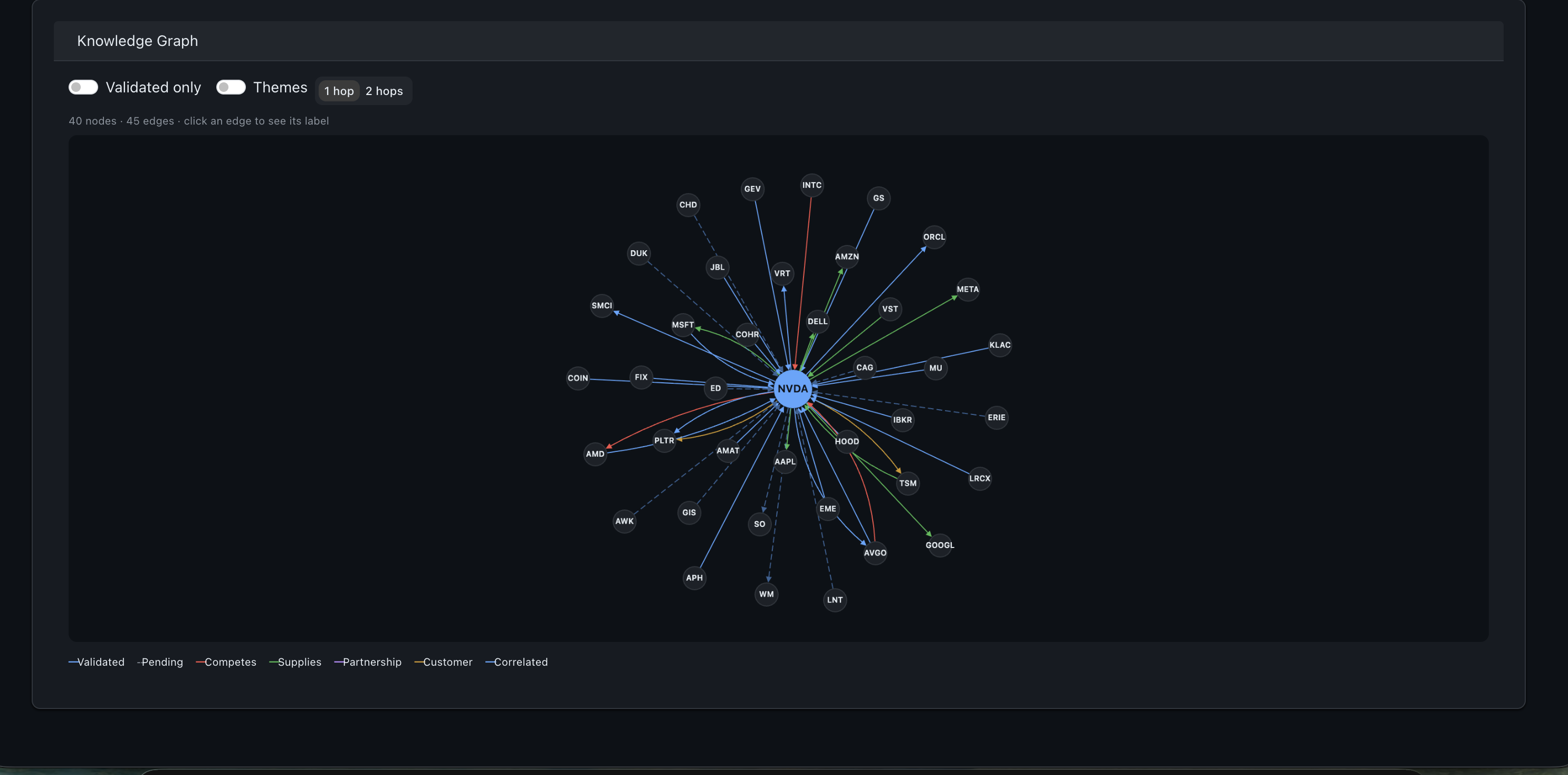Click the Pending legend entry
Screen dimensions: 1568x775
coord(161,661)
